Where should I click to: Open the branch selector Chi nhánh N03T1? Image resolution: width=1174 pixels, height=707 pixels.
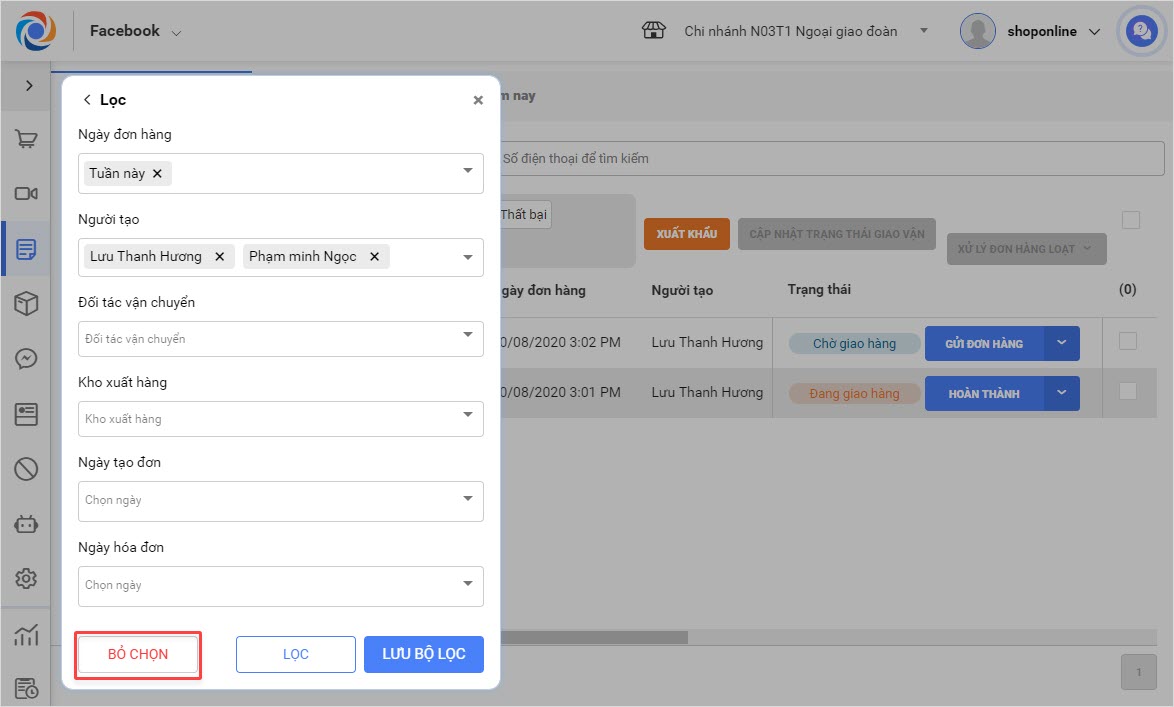pyautogui.click(x=790, y=31)
